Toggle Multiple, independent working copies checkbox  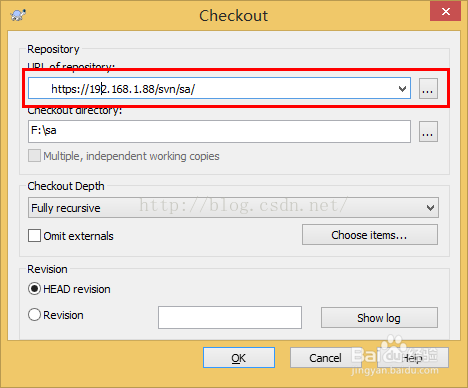pyautogui.click(x=34, y=156)
